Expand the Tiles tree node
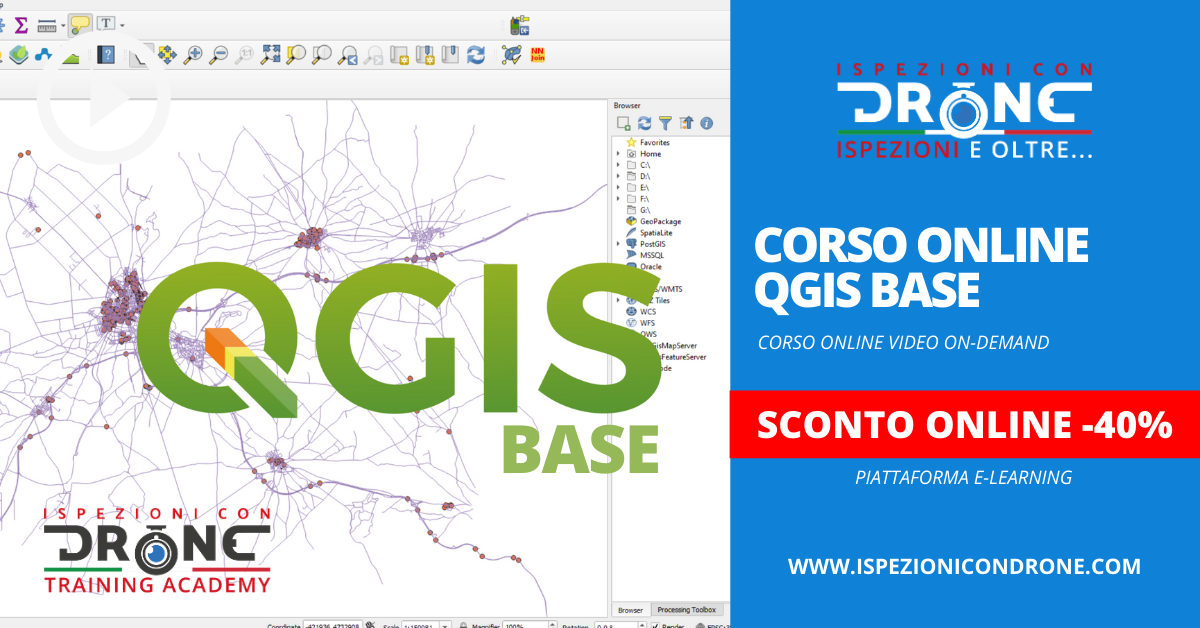 (618, 300)
